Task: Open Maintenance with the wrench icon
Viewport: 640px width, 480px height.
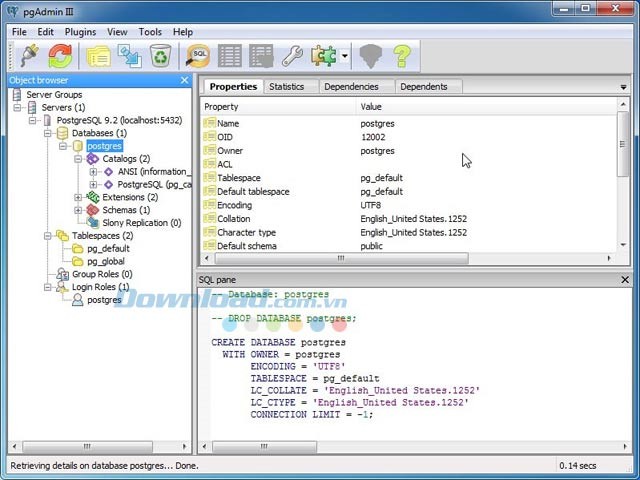Action: (292, 56)
